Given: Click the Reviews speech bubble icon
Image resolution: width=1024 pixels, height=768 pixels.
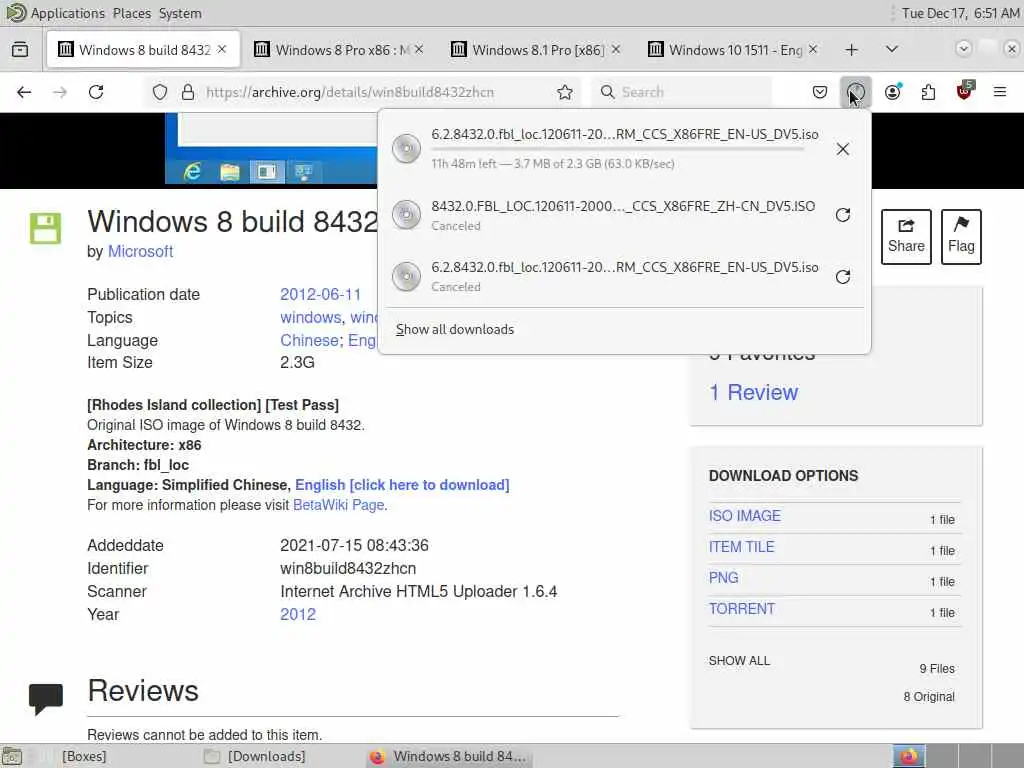Looking at the screenshot, I should (46, 698).
